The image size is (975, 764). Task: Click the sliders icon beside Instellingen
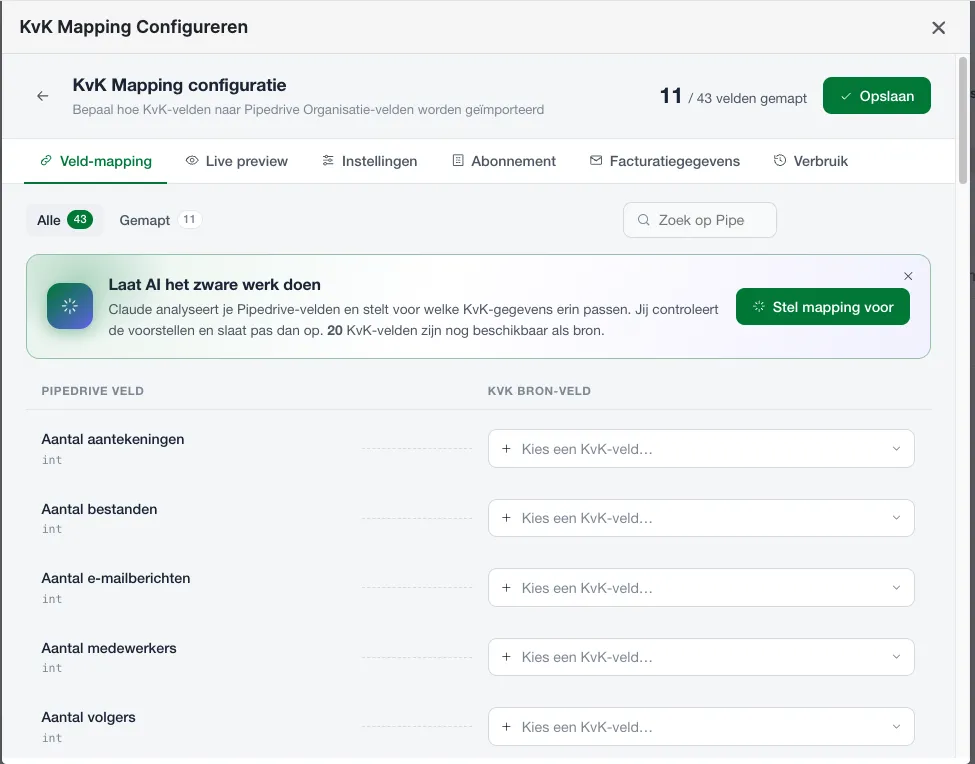pos(328,160)
